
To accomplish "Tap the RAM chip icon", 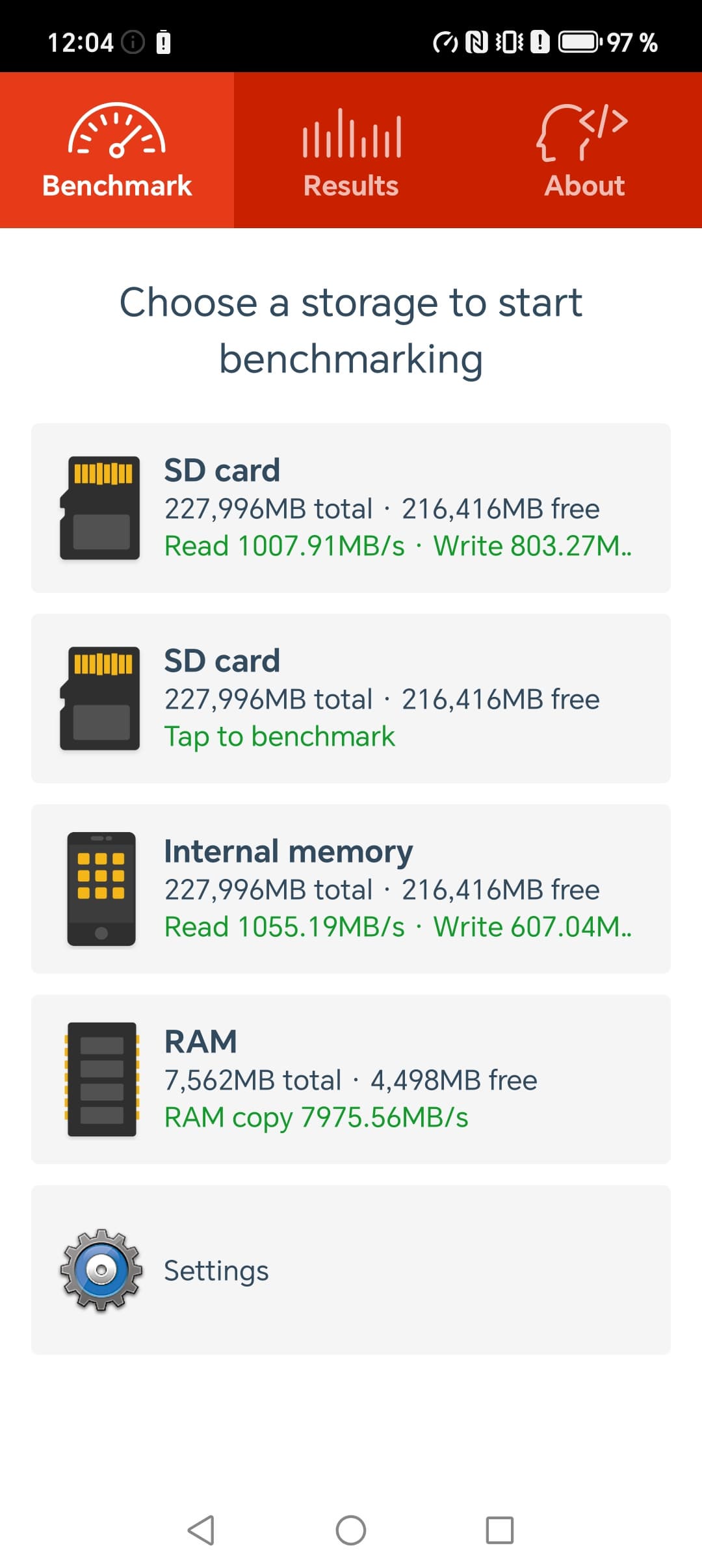I will click(101, 1079).
